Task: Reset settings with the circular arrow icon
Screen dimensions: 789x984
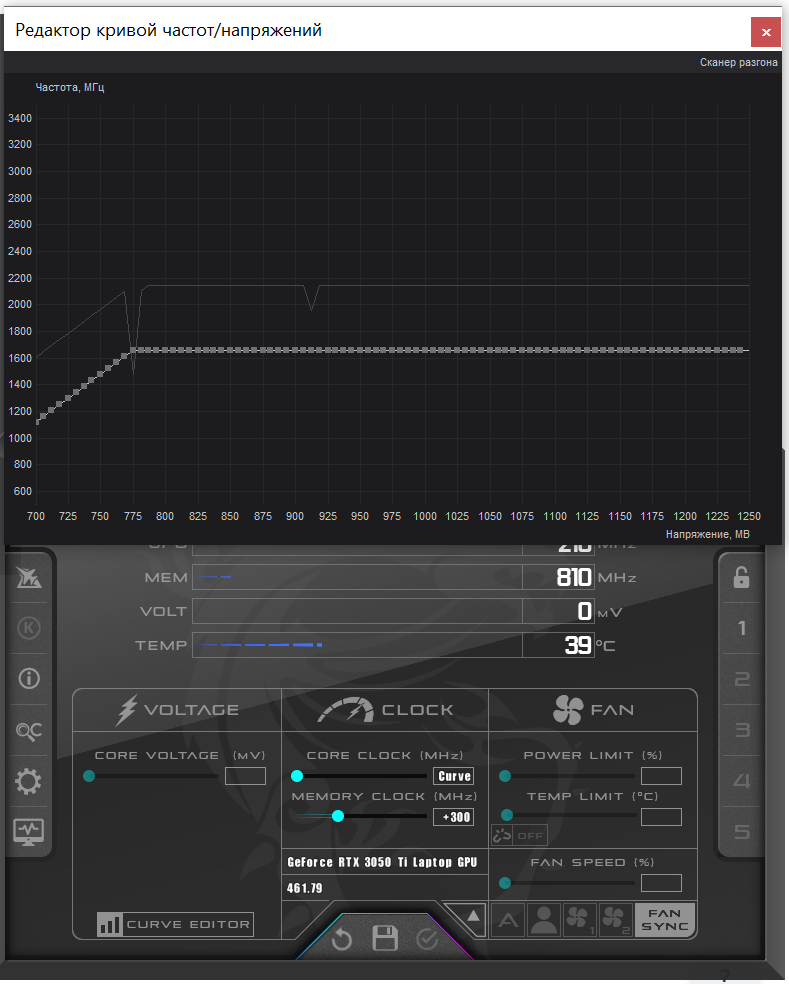Action: pyautogui.click(x=342, y=939)
